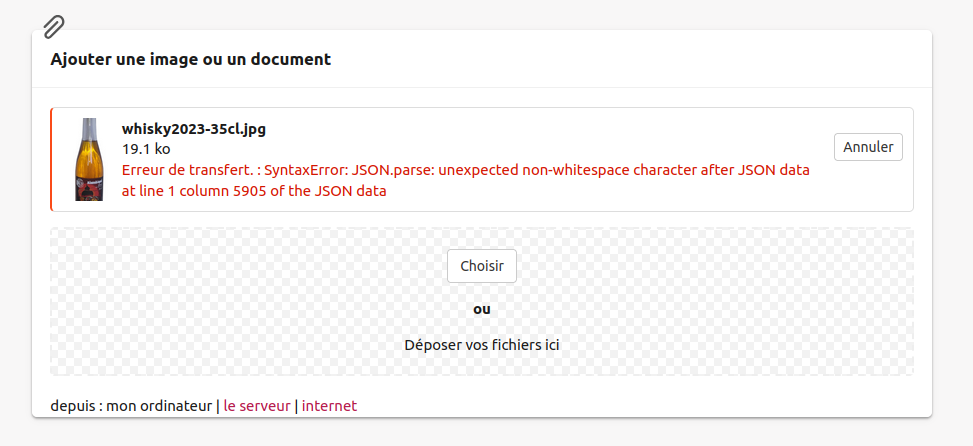Viewport: 973px width, 446px height.
Task: Switch source to le serveur
Action: tap(257, 406)
